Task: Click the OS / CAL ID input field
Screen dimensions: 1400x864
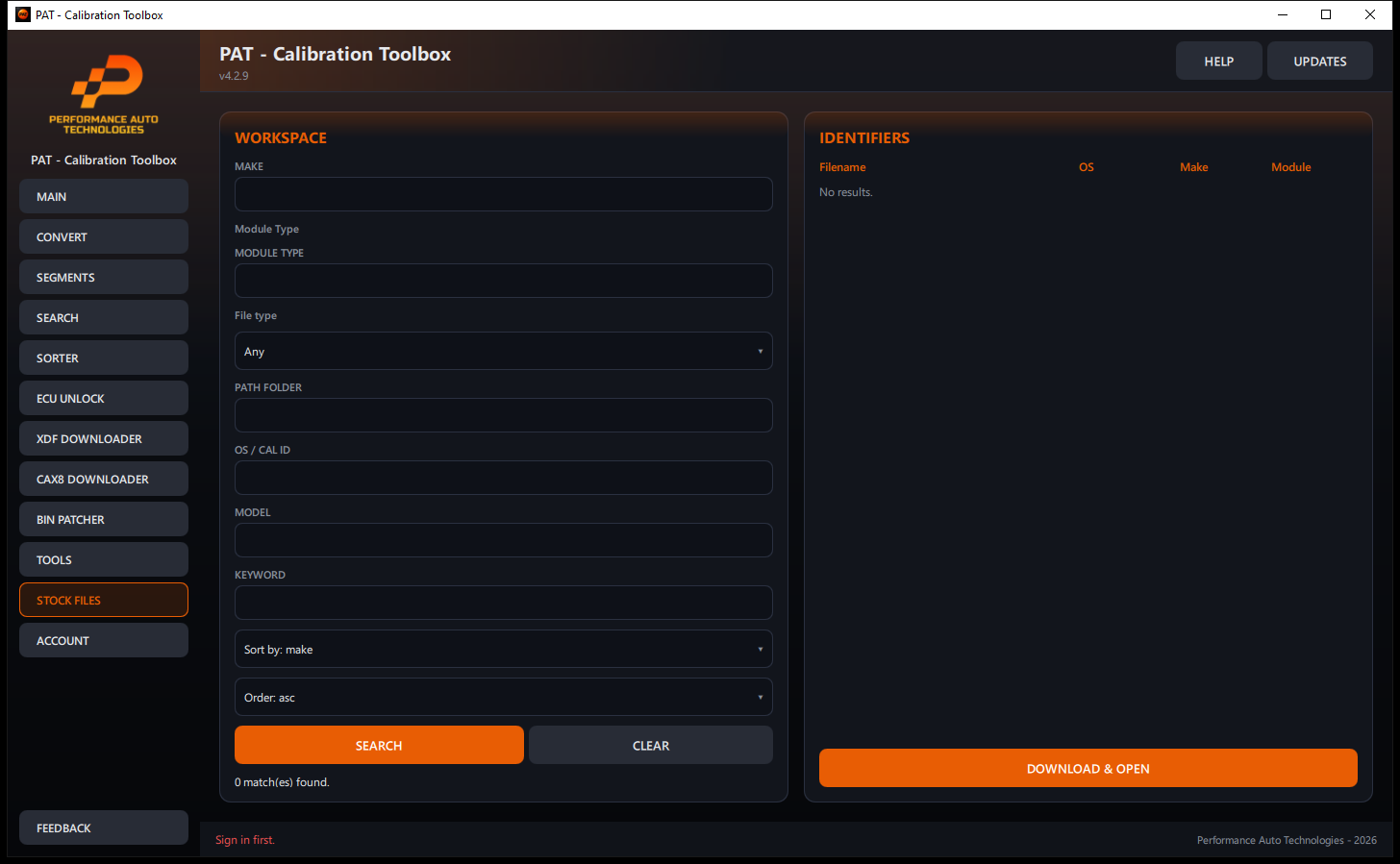Action: coord(504,478)
